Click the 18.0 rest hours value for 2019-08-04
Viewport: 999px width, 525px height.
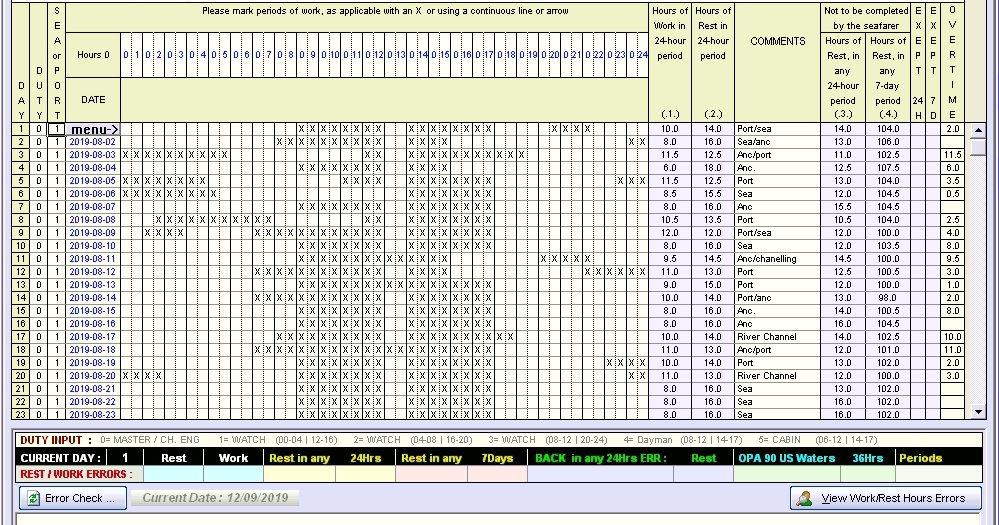(713, 168)
